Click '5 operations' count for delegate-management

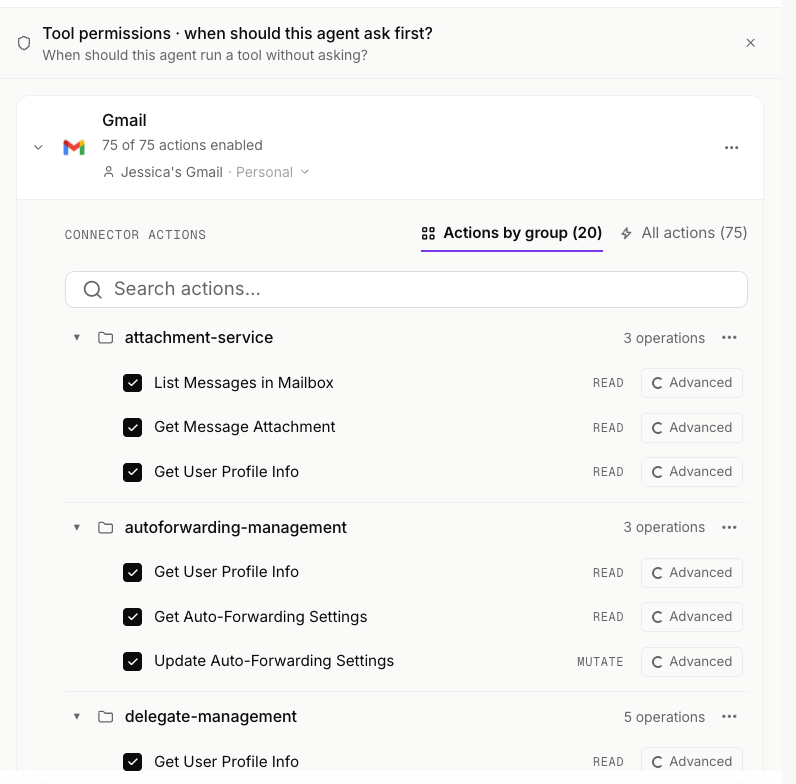click(x=664, y=717)
